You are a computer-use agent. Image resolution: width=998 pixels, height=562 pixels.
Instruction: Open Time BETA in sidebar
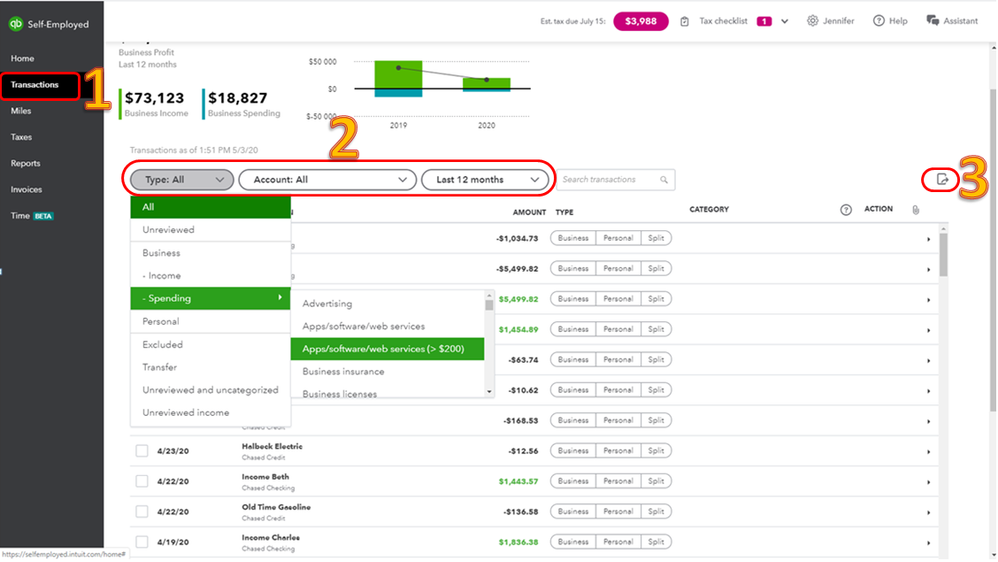[32, 216]
